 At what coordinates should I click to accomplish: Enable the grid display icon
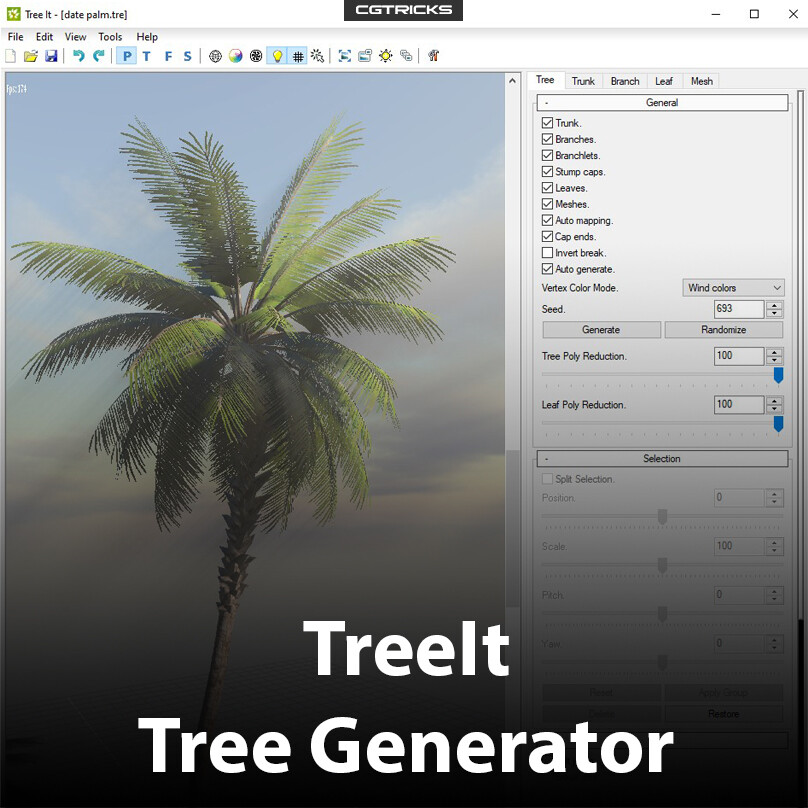coord(297,56)
